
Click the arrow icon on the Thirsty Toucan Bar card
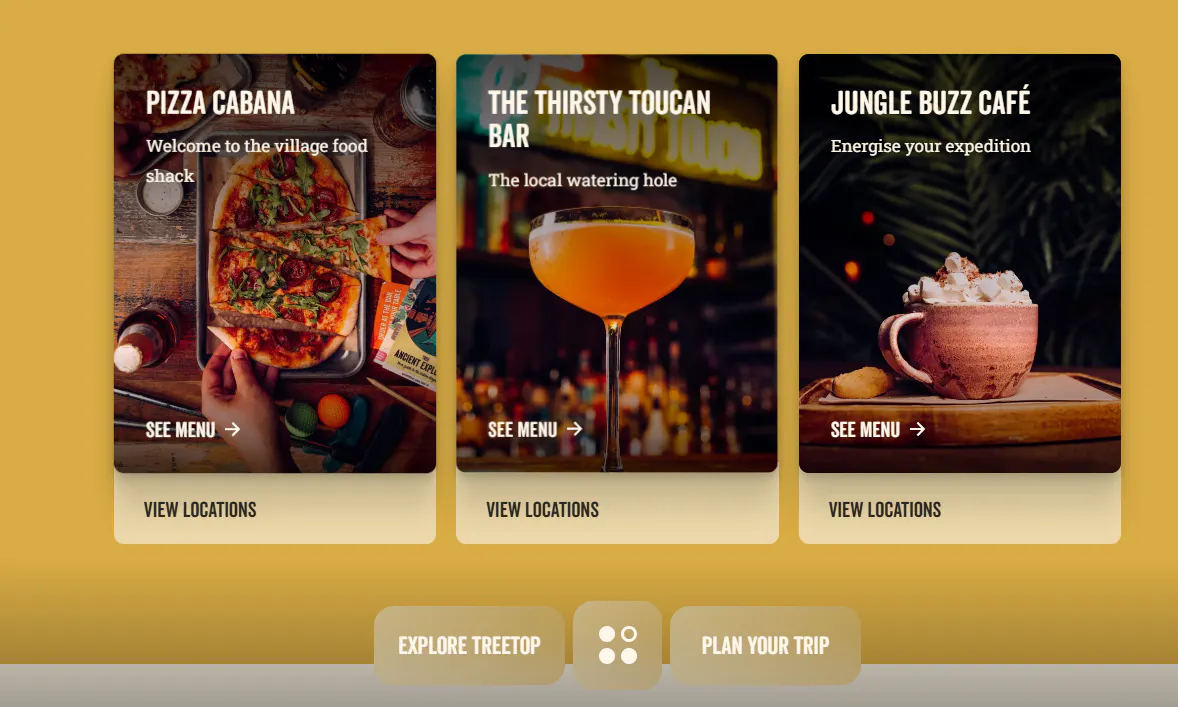click(575, 429)
